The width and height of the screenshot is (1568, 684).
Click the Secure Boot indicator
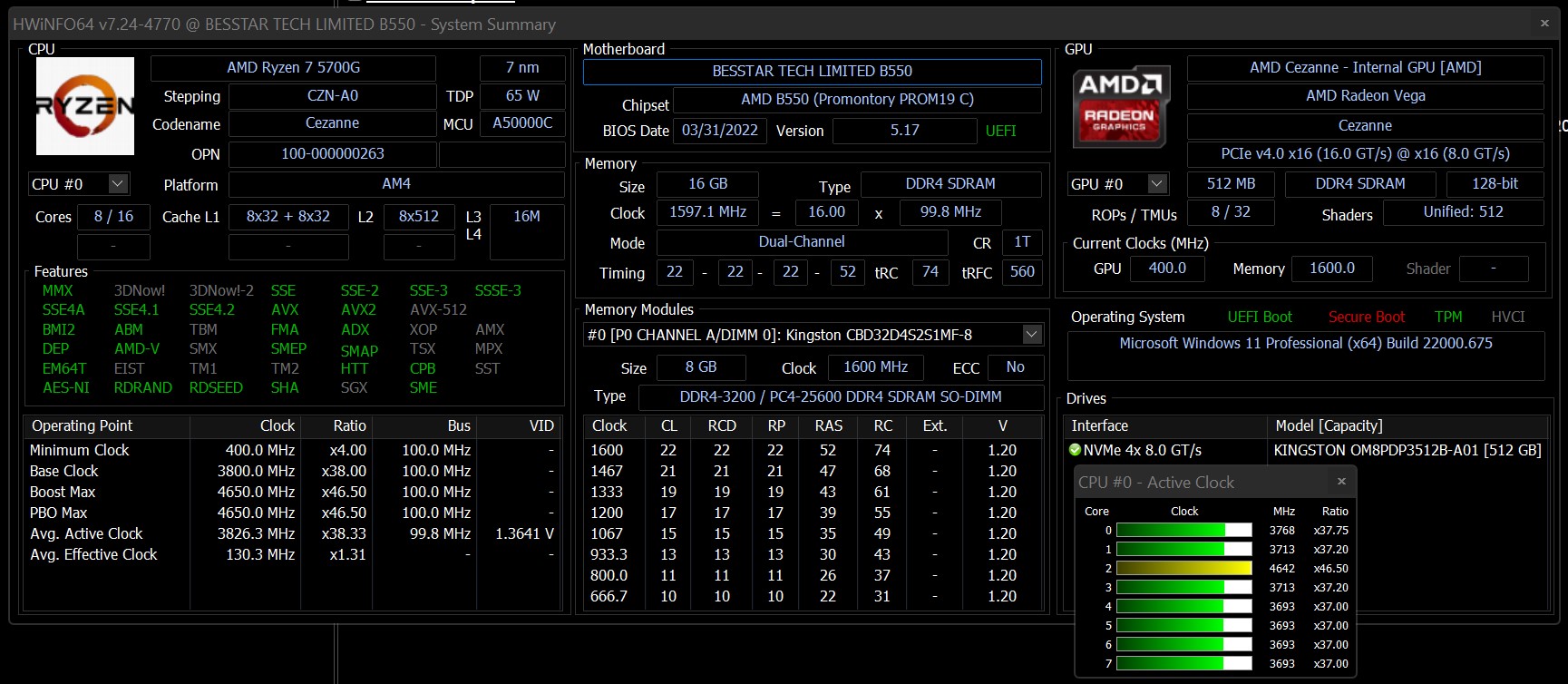[x=1367, y=318]
